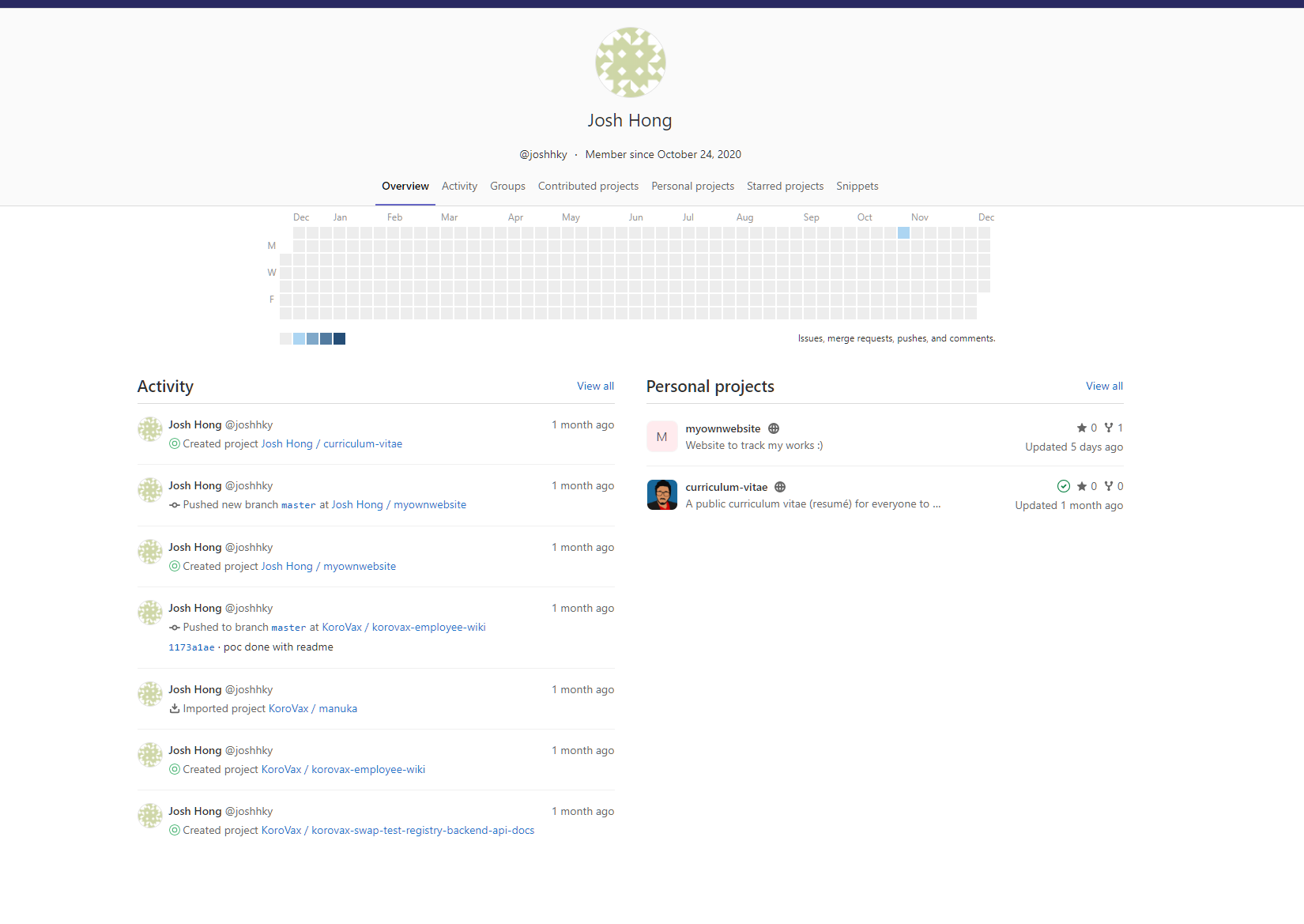Image resolution: width=1304 pixels, height=924 pixels.
Task: Click the fork icon for myownwebsite
Action: pyautogui.click(x=1109, y=428)
